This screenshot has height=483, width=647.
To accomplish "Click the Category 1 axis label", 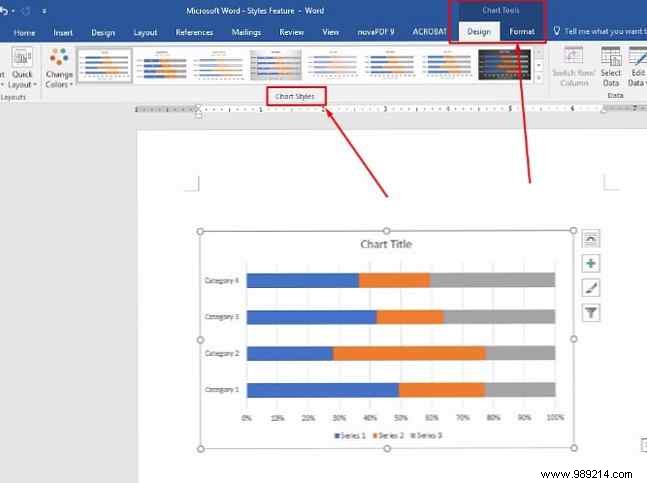I will coord(222,389).
